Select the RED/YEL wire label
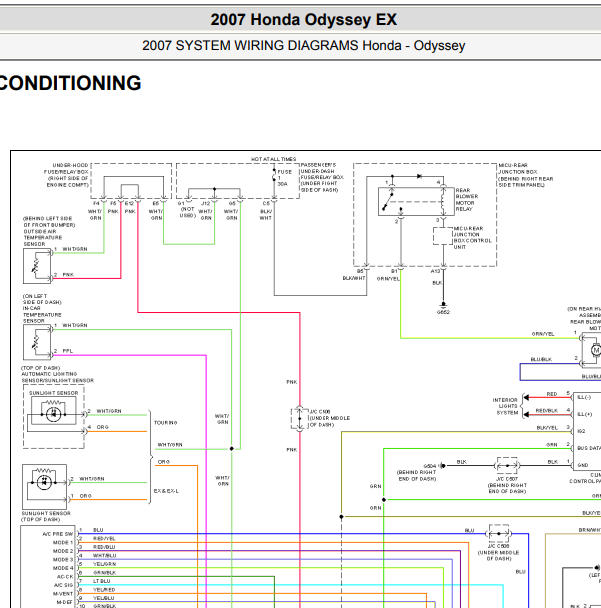The height and width of the screenshot is (608, 601). tap(104, 539)
